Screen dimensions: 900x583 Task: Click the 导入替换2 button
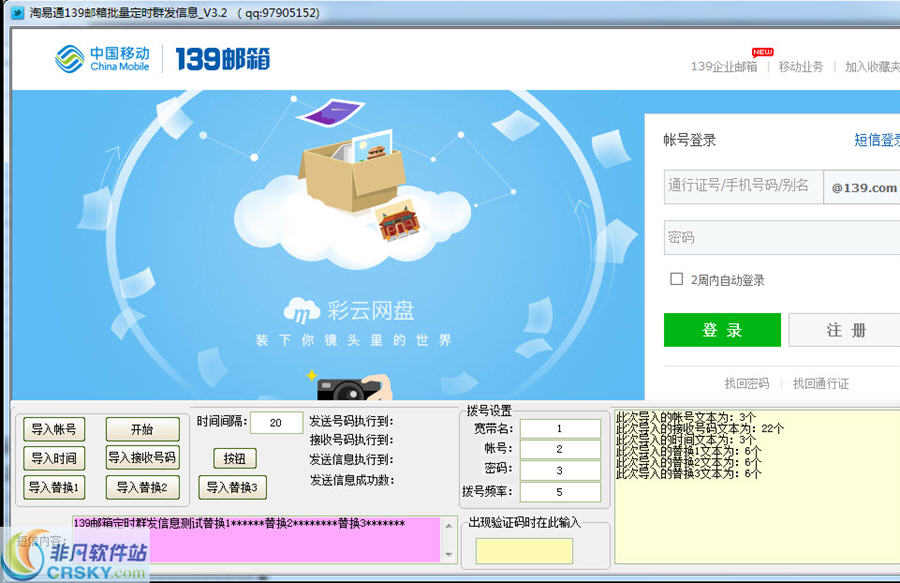click(142, 487)
